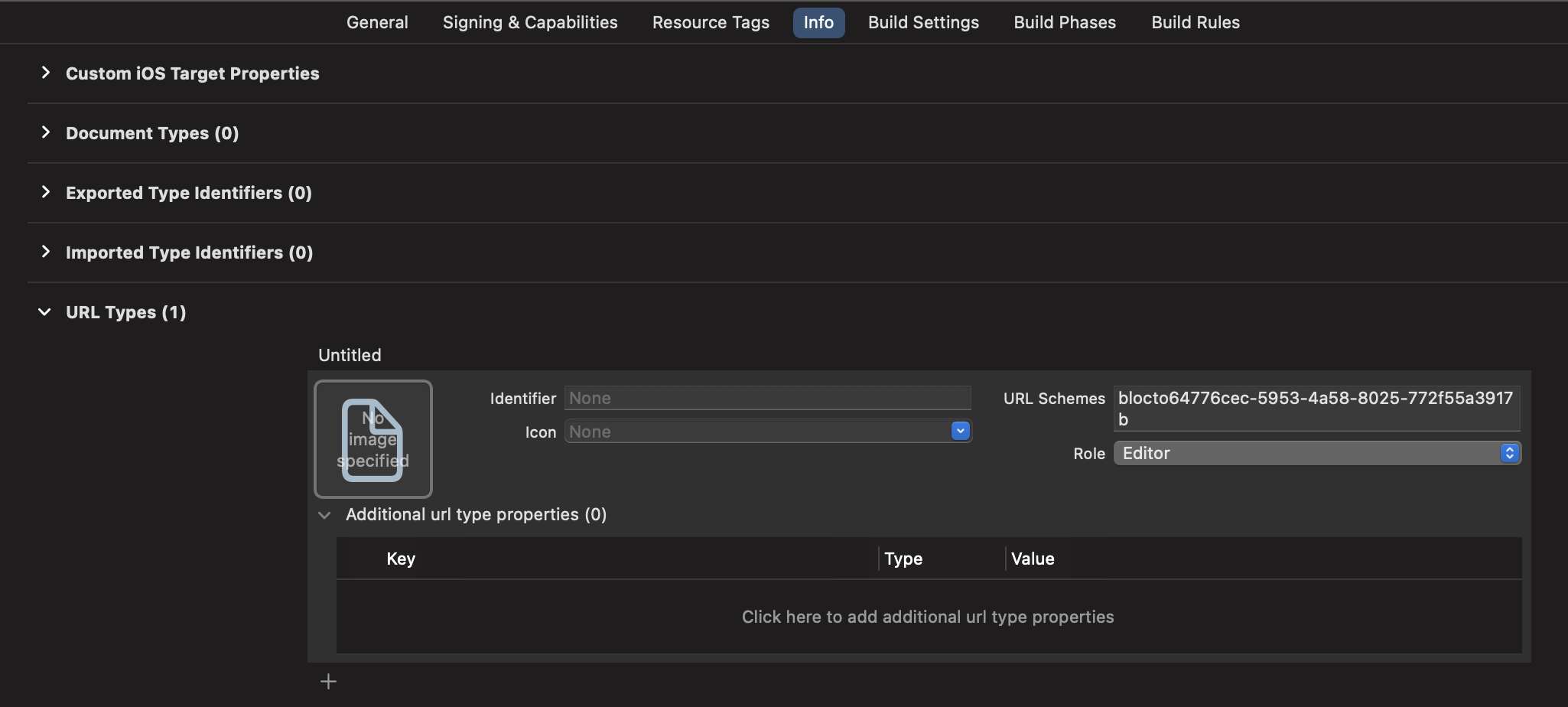Image resolution: width=1568 pixels, height=707 pixels.
Task: Switch to the General tab
Action: pyautogui.click(x=377, y=22)
